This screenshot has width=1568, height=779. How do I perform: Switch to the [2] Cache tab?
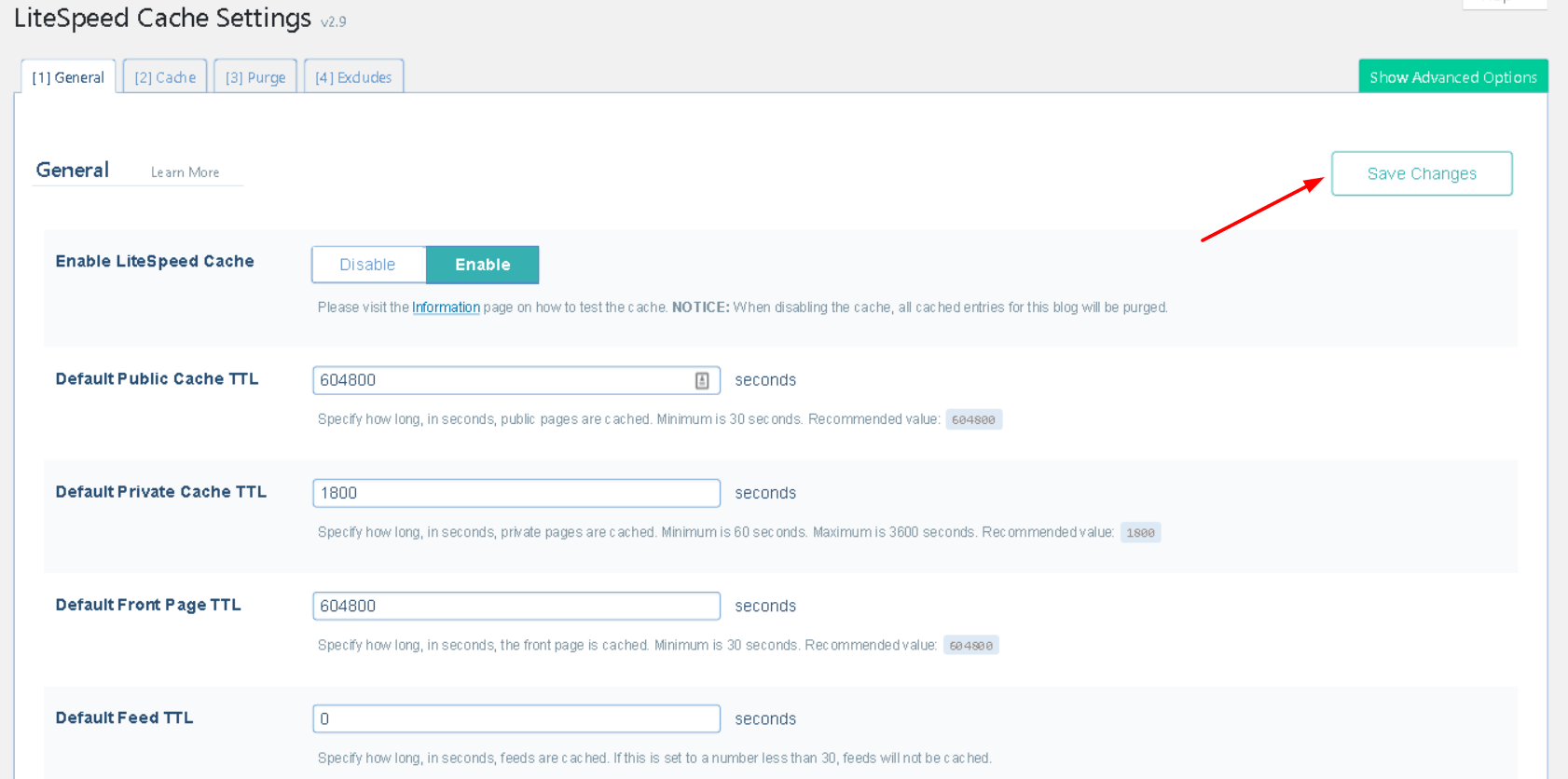[165, 77]
